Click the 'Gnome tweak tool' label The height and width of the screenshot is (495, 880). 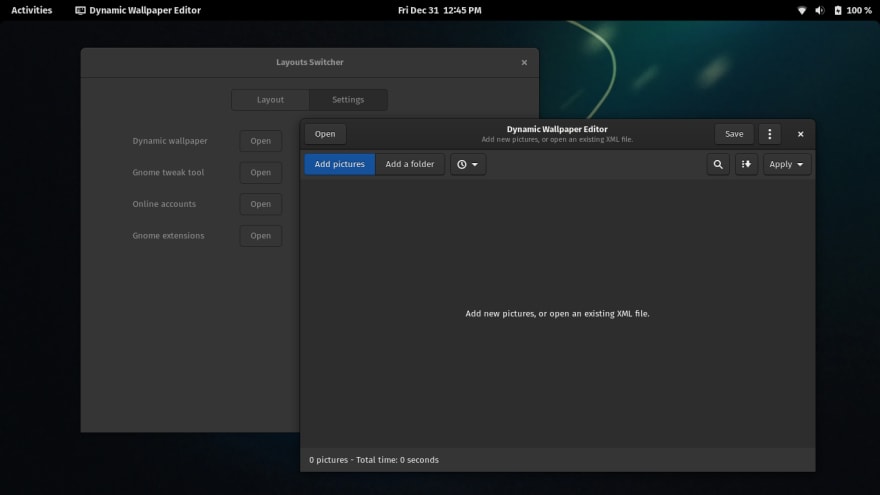168,172
